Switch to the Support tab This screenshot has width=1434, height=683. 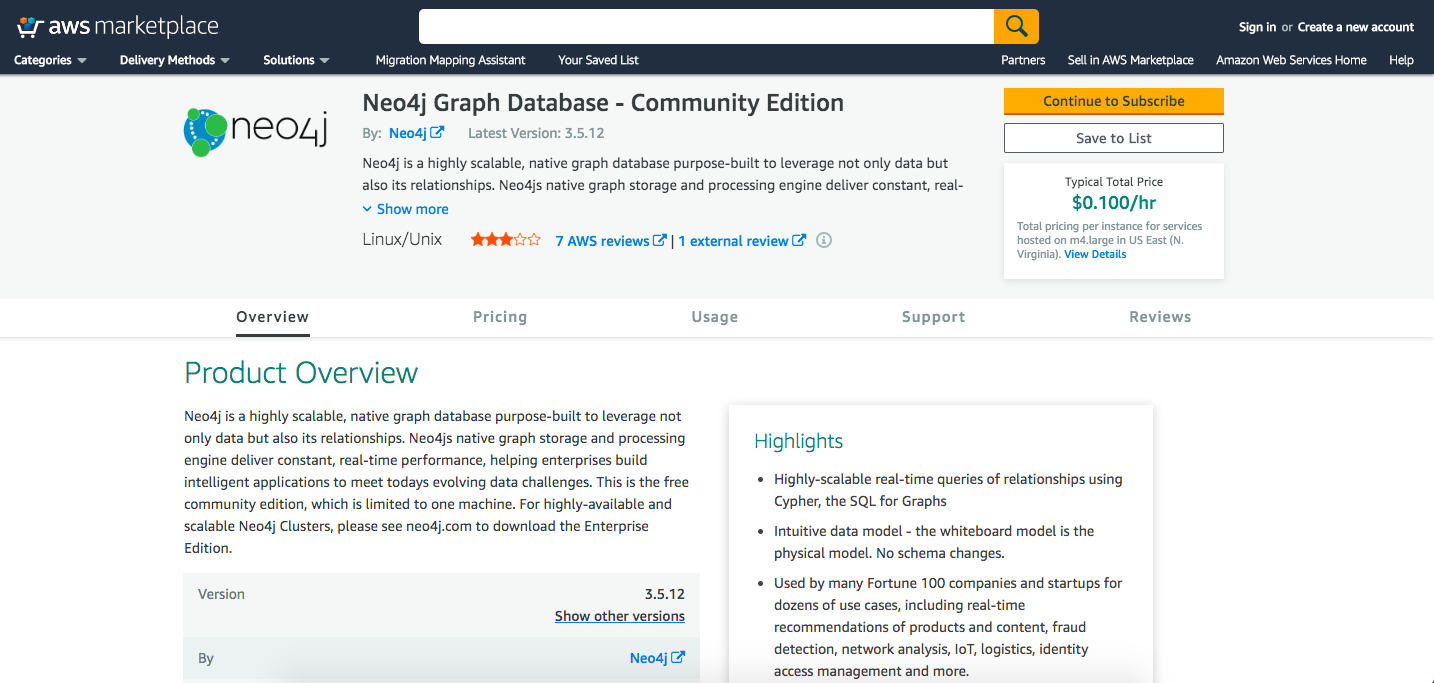934,317
